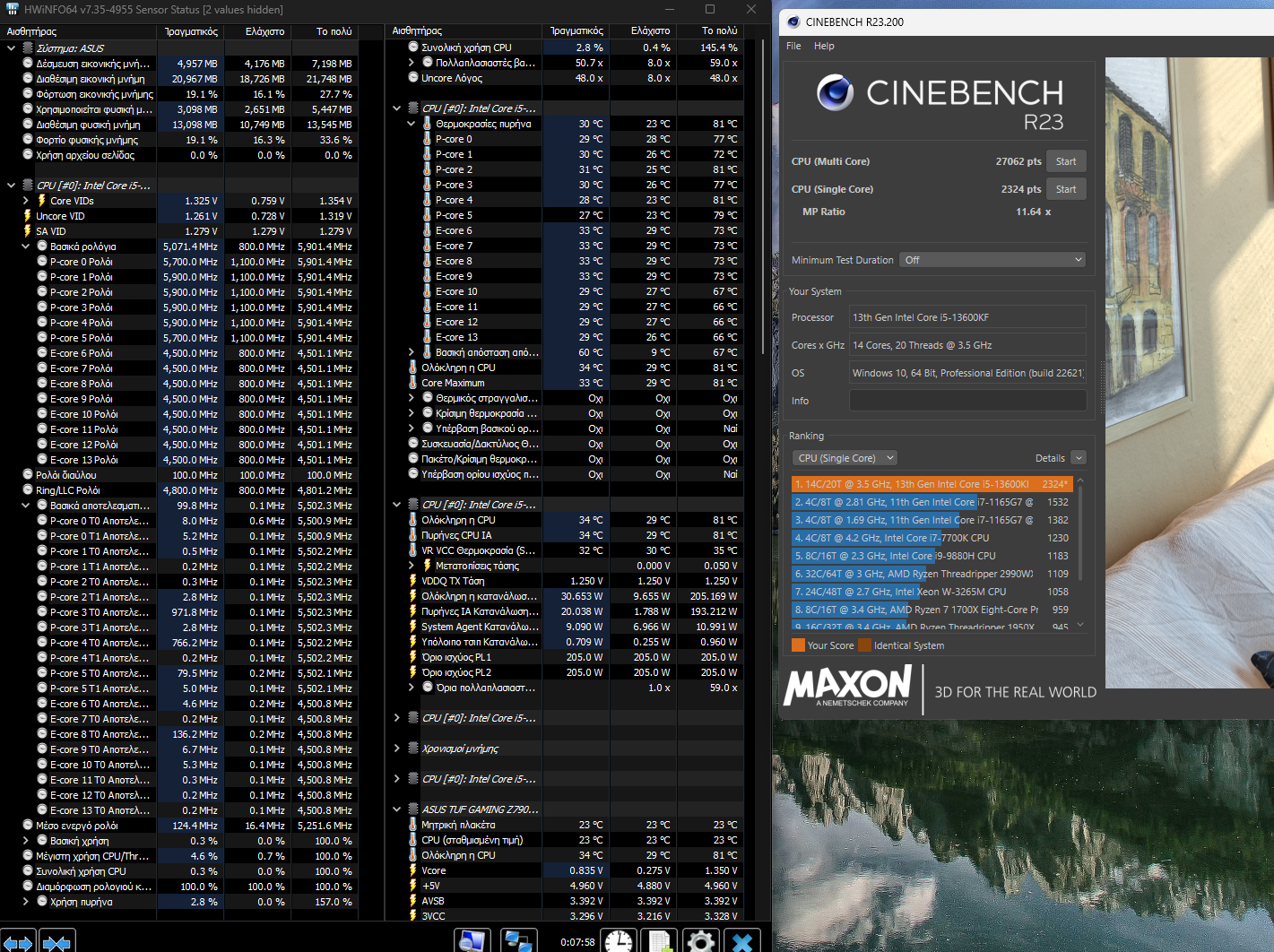The height and width of the screenshot is (952, 1274).
Task: Open the File menu in Cinebench
Action: coord(793,46)
